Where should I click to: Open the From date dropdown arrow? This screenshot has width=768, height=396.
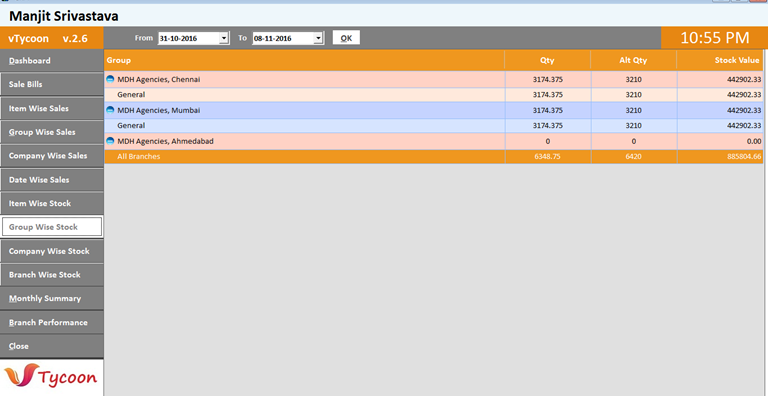224,38
